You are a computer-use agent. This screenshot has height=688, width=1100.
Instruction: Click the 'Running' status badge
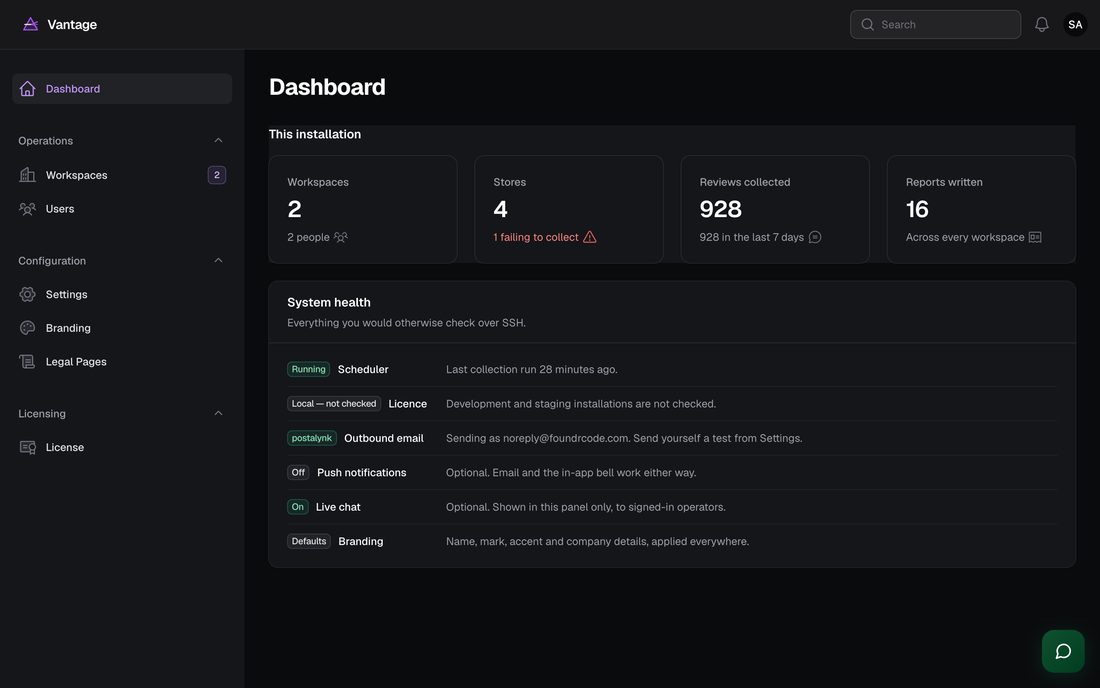[309, 369]
